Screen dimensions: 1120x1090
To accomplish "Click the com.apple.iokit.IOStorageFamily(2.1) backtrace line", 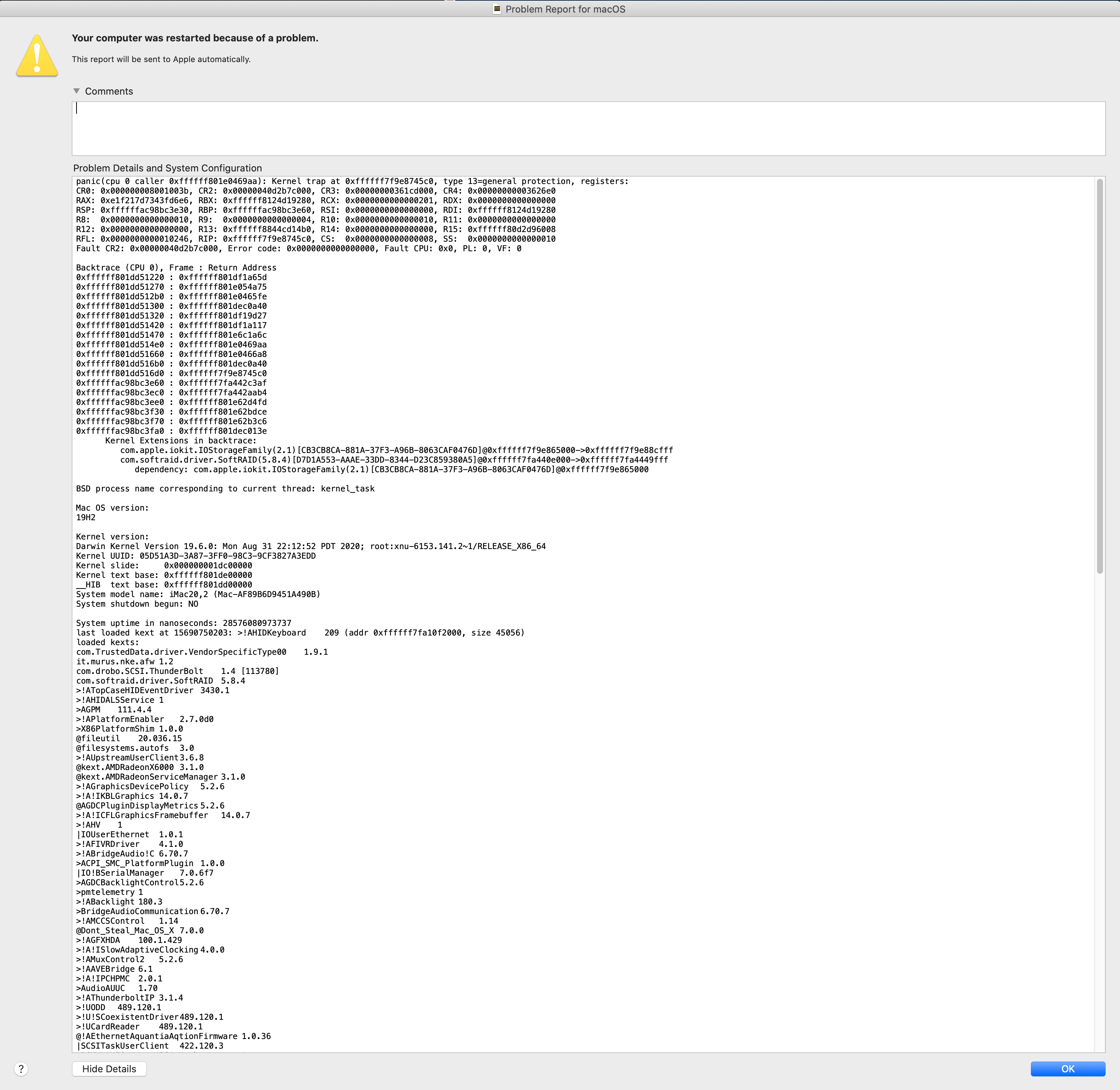I will click(396, 450).
